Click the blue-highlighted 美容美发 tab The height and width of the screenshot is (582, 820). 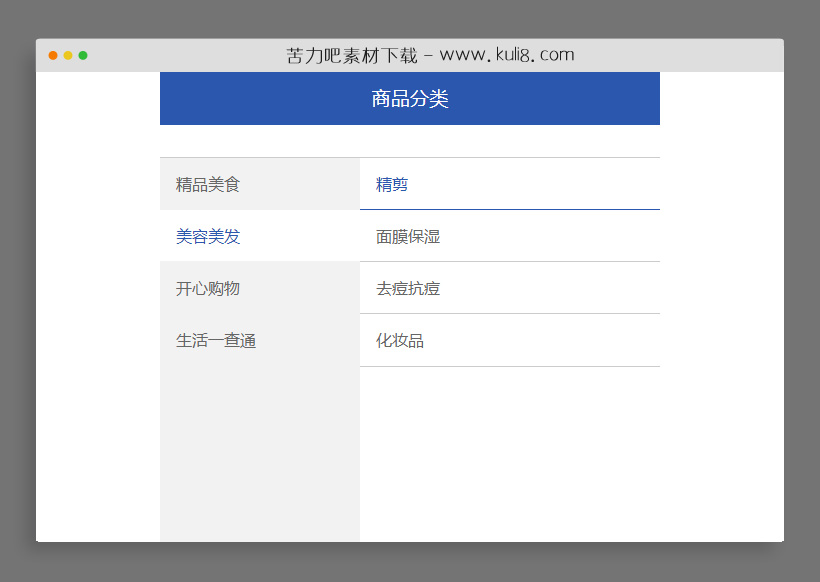(207, 236)
